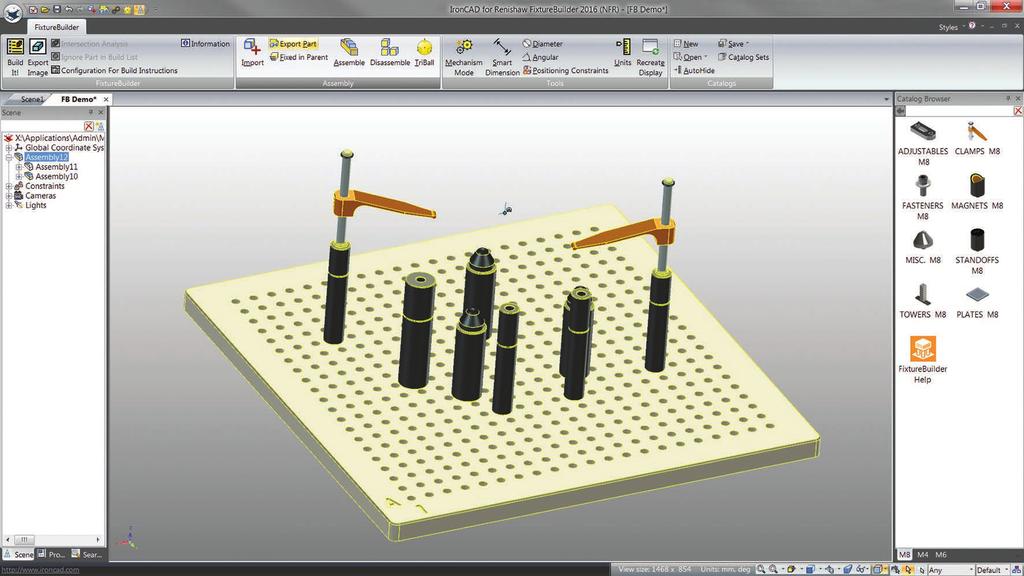Switch to the Pro... bottom panel tab
This screenshot has width=1024, height=576.
point(51,554)
